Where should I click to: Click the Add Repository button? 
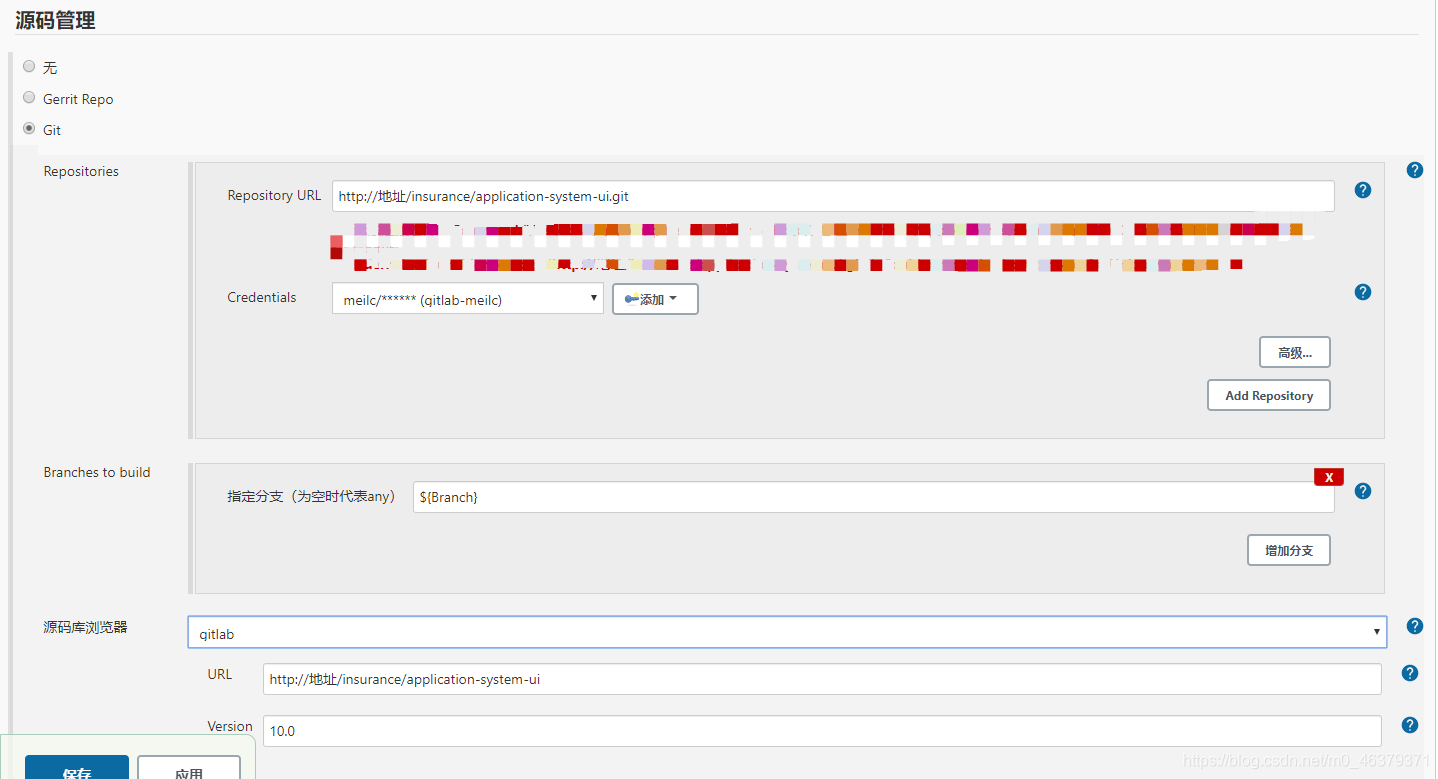point(1268,395)
